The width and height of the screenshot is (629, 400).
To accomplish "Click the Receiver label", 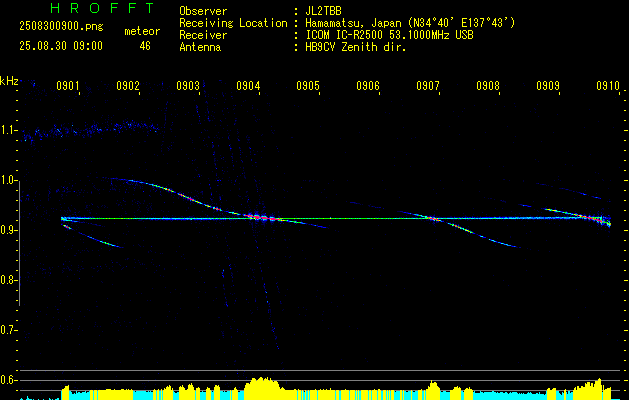I will 203,35.
